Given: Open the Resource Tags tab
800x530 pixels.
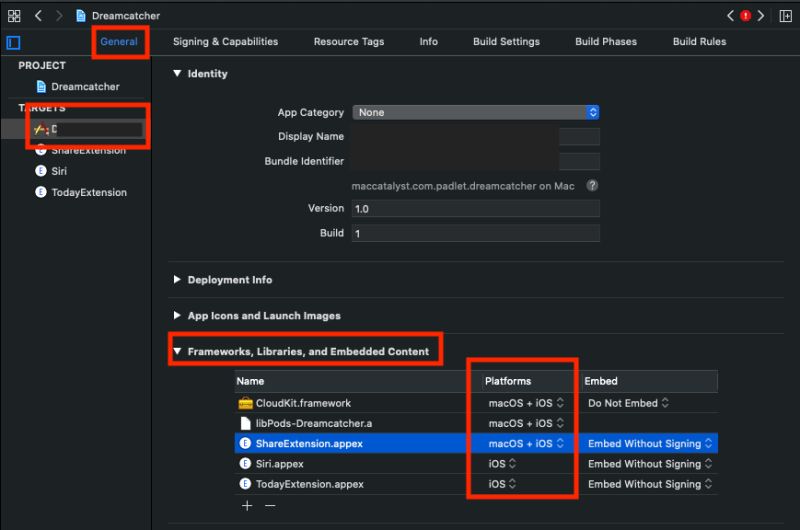Looking at the screenshot, I should coord(349,42).
